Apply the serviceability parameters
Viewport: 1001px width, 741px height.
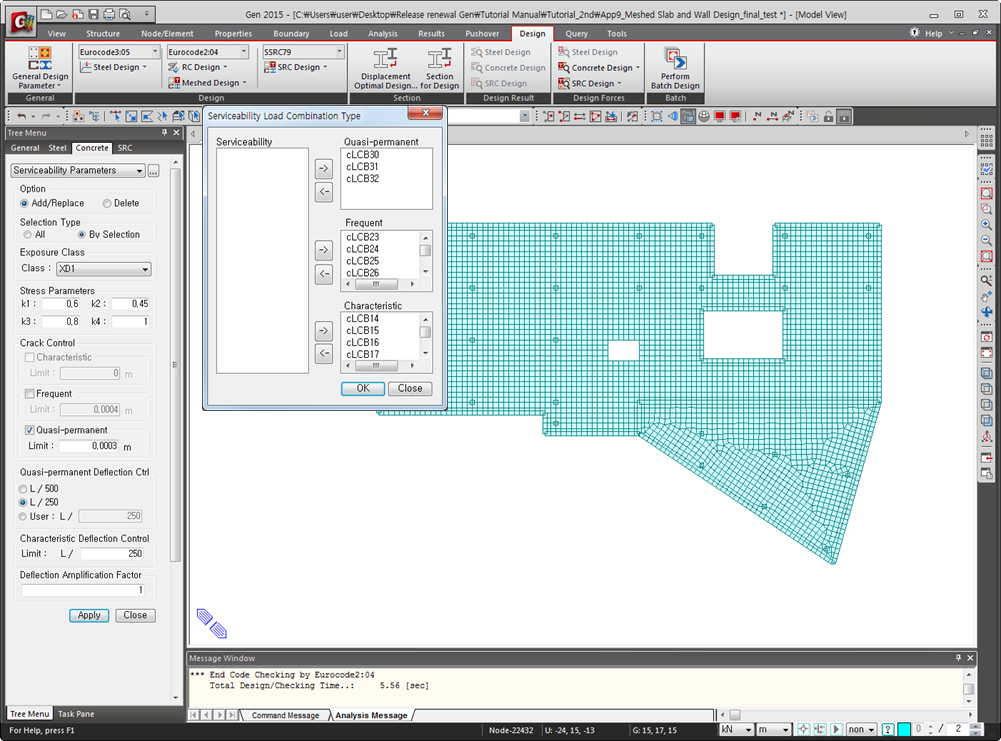click(89, 615)
